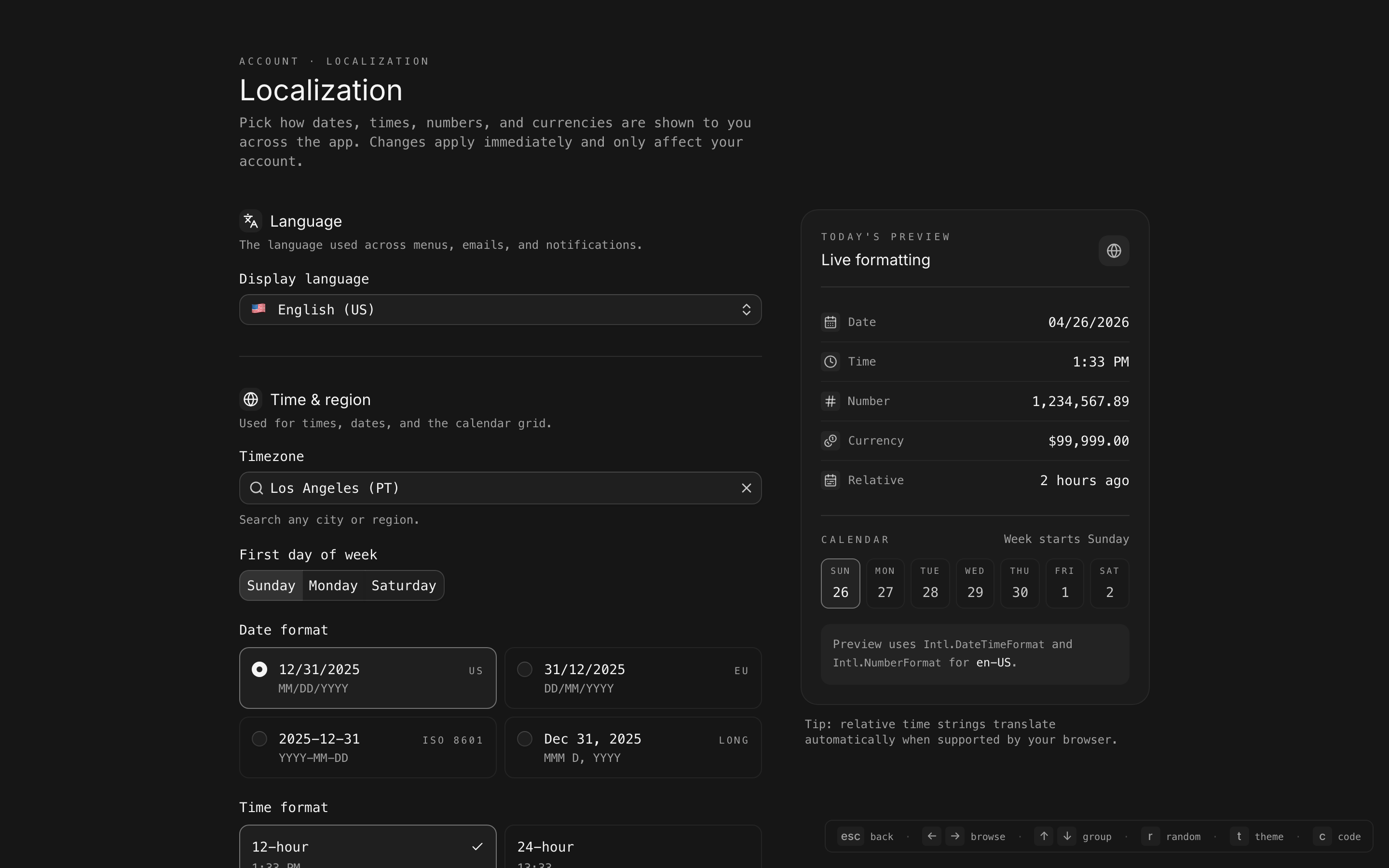Click the hash icon next to Number row
This screenshot has height=868, width=1389.
[x=830, y=401]
